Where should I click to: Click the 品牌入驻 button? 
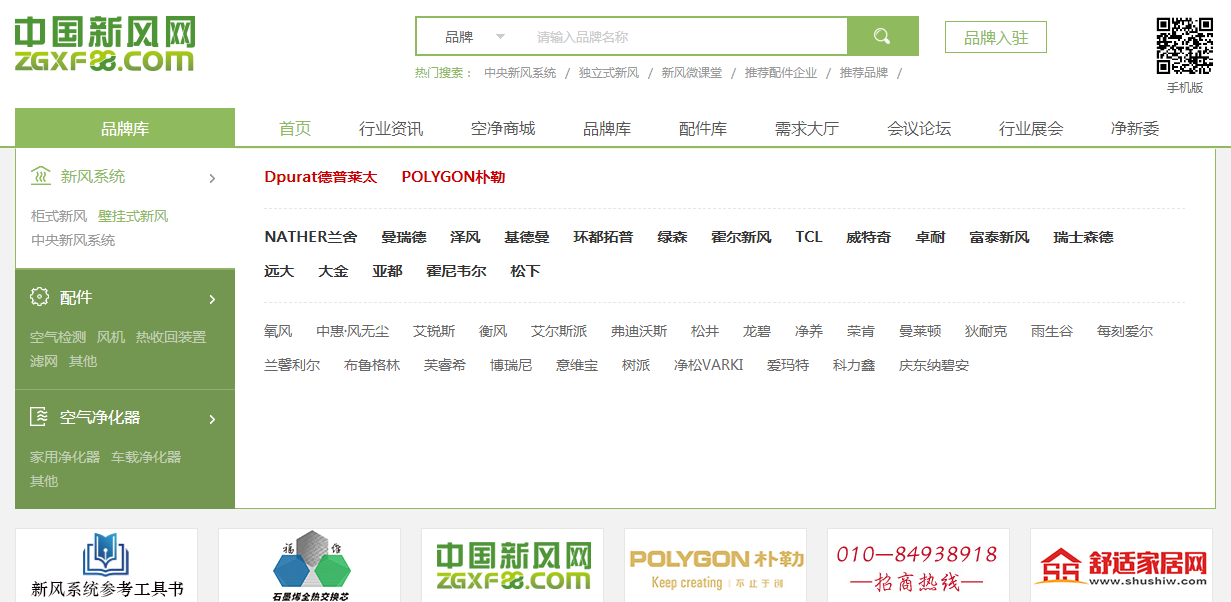click(996, 37)
